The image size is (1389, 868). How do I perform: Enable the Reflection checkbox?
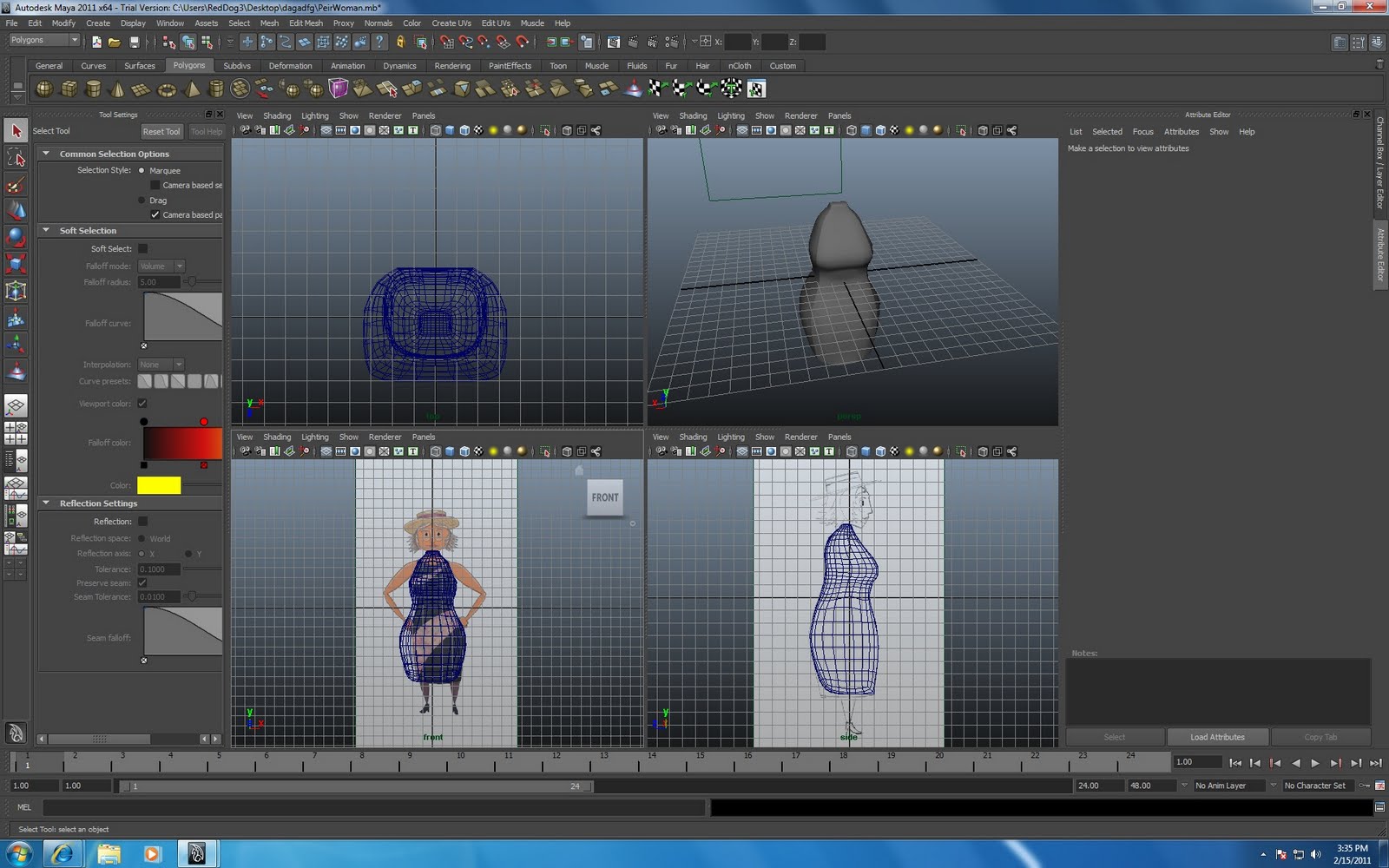click(143, 522)
